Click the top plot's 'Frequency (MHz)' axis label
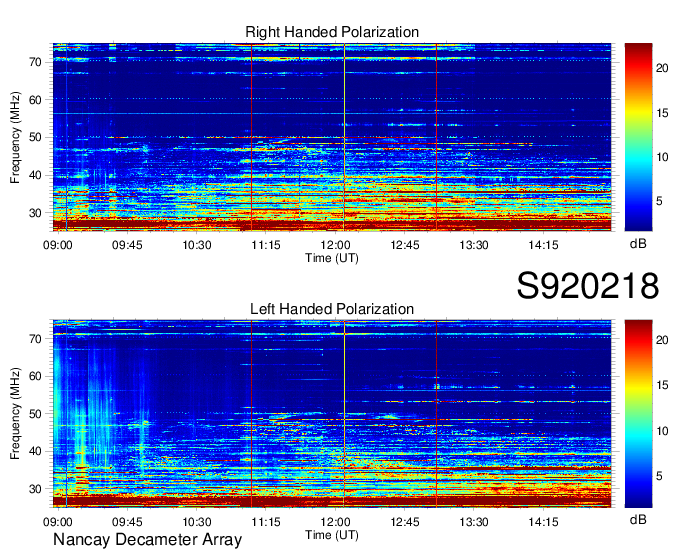680x552 pixels. point(15,137)
